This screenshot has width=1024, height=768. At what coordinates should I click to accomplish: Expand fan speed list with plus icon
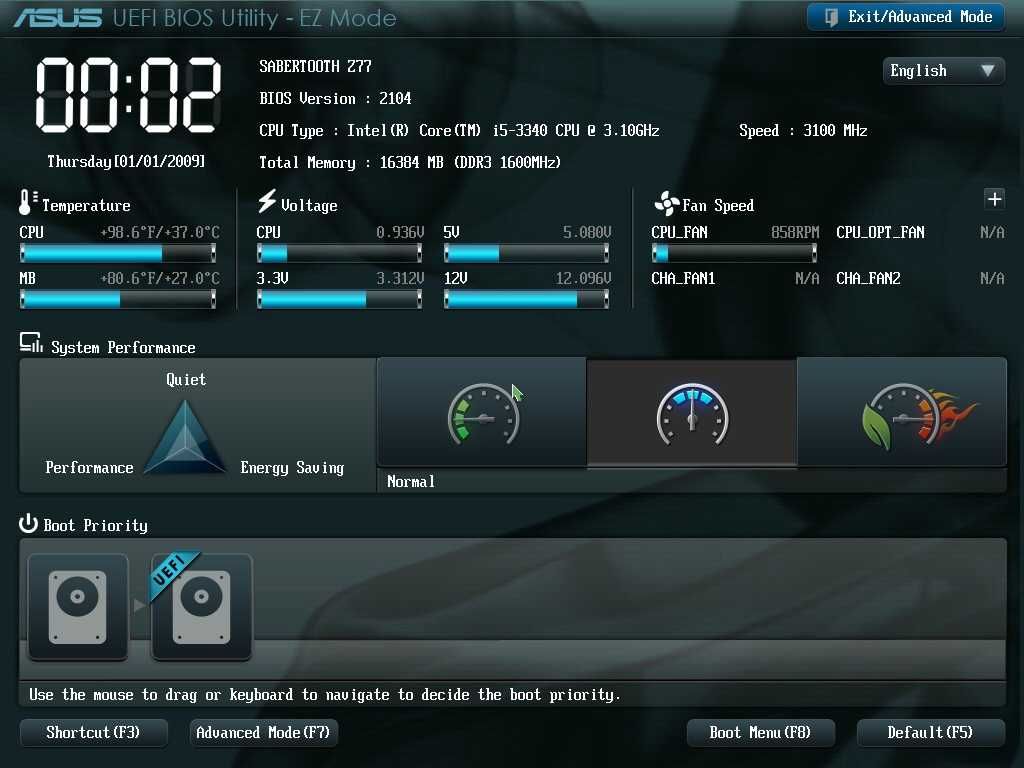pyautogui.click(x=994, y=199)
